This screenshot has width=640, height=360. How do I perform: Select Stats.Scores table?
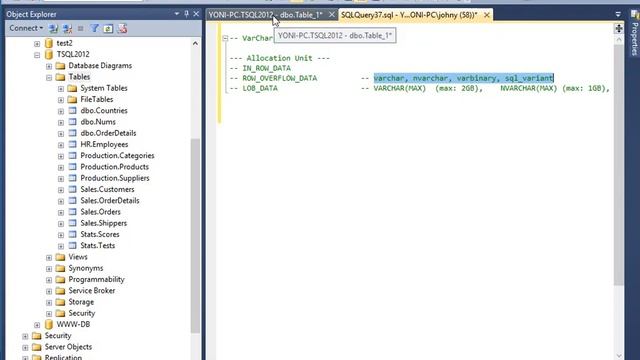100,234
